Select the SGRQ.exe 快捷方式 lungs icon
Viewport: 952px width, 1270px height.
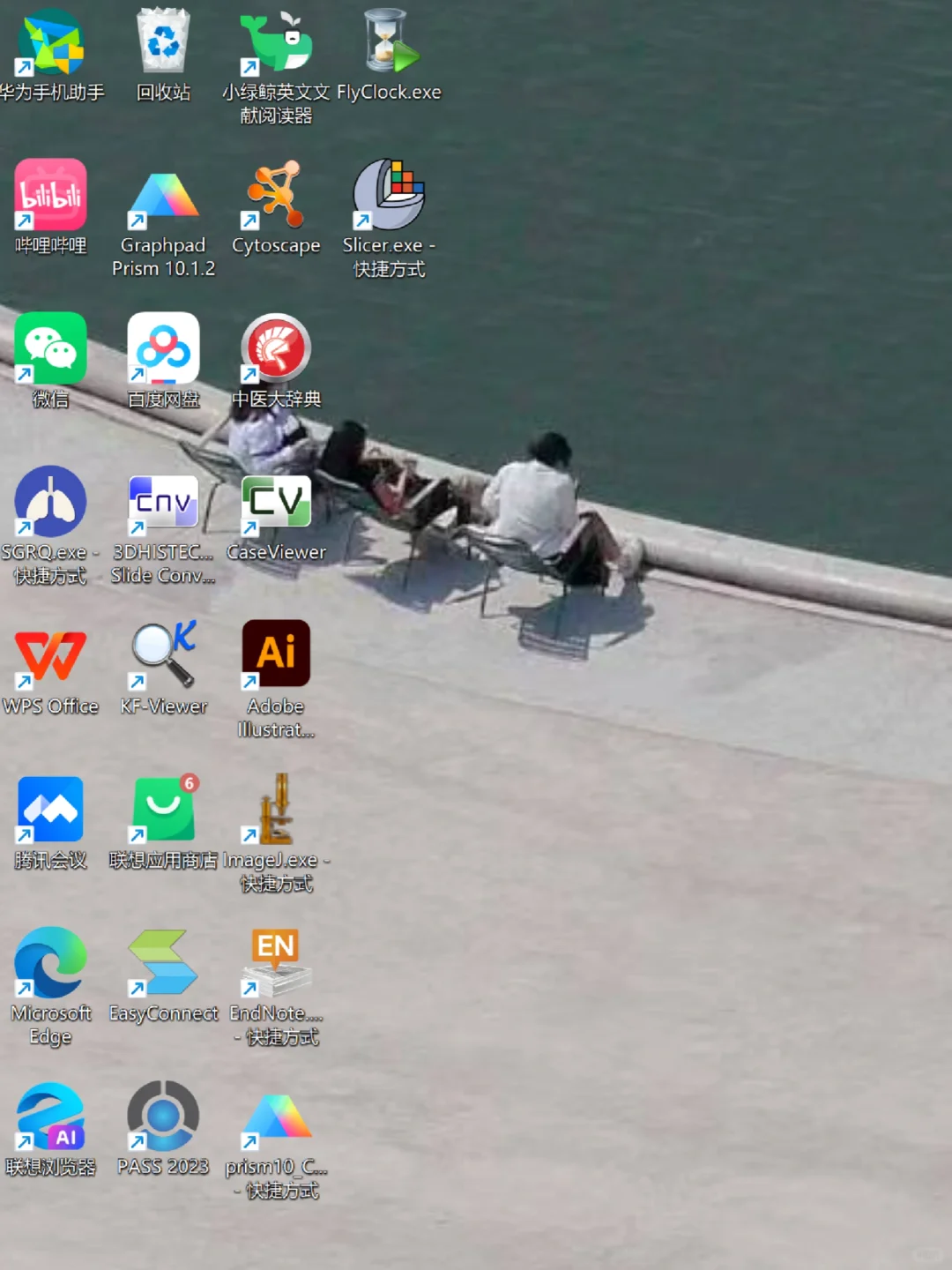[x=50, y=502]
